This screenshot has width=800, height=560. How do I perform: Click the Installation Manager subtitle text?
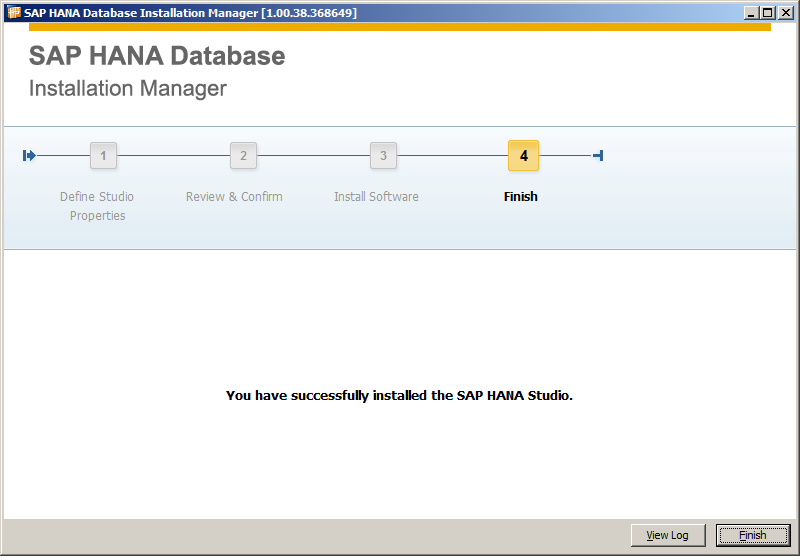(x=128, y=89)
